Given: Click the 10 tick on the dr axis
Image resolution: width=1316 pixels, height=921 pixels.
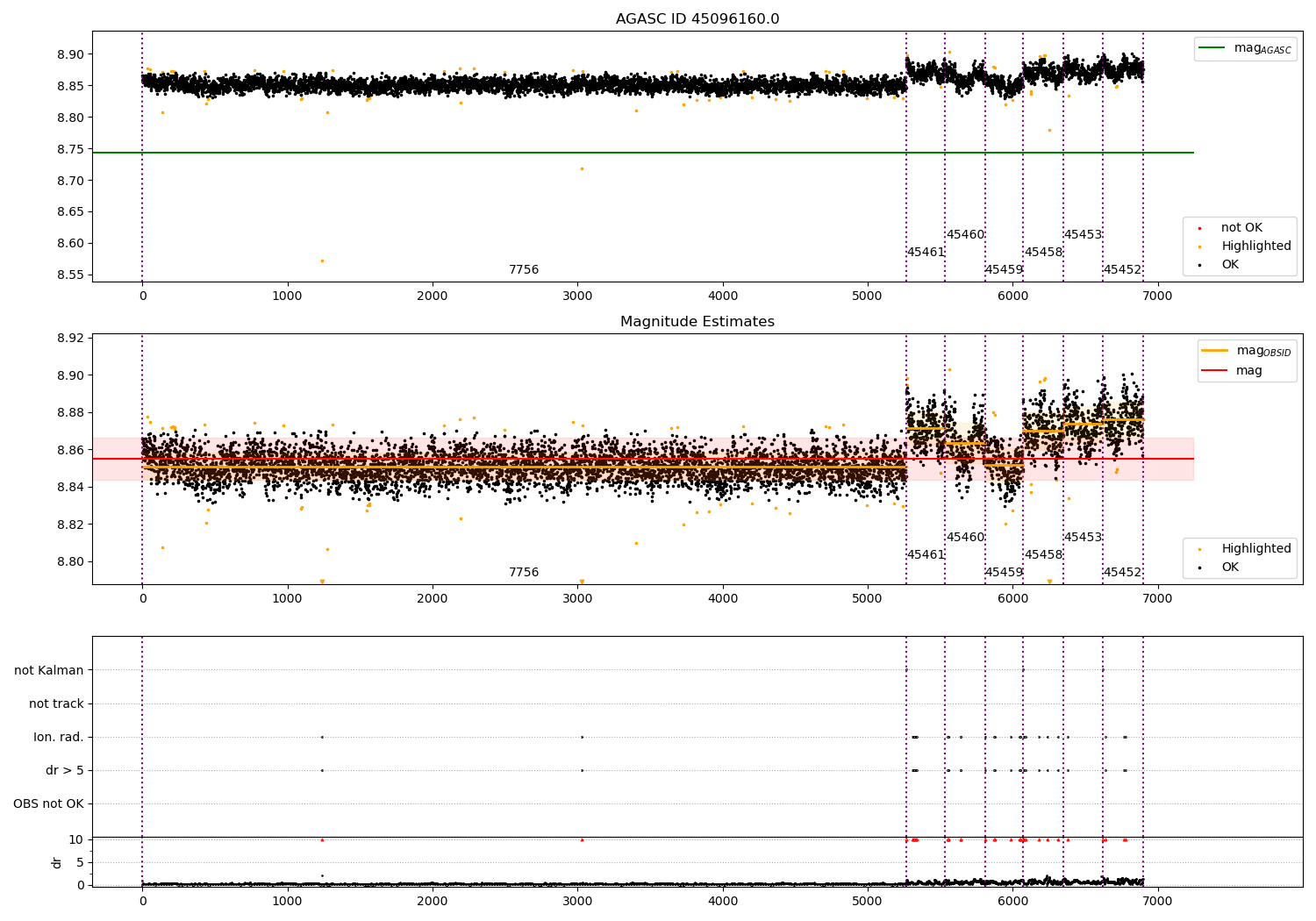Looking at the screenshot, I should click(76, 840).
